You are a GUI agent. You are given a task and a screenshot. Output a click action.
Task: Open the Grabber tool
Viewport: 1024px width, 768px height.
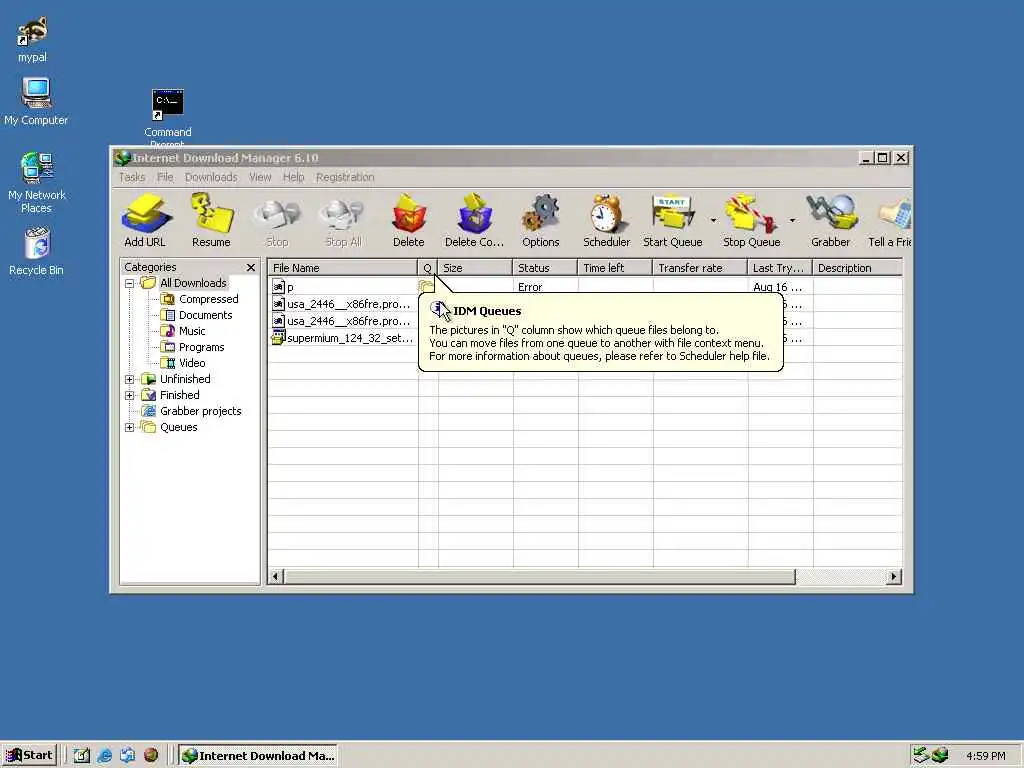[x=830, y=221]
